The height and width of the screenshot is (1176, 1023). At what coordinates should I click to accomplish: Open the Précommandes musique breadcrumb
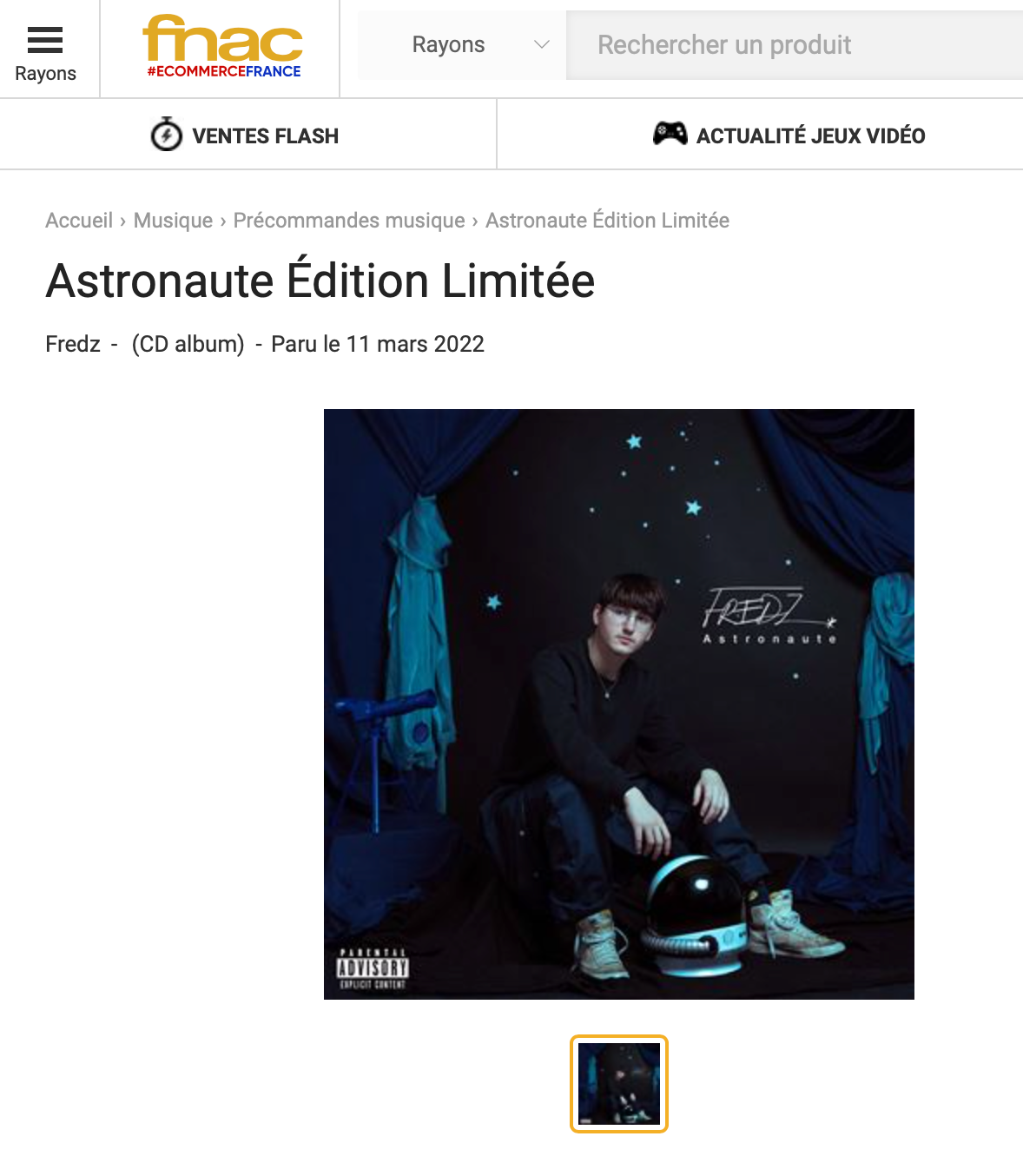[x=349, y=221]
